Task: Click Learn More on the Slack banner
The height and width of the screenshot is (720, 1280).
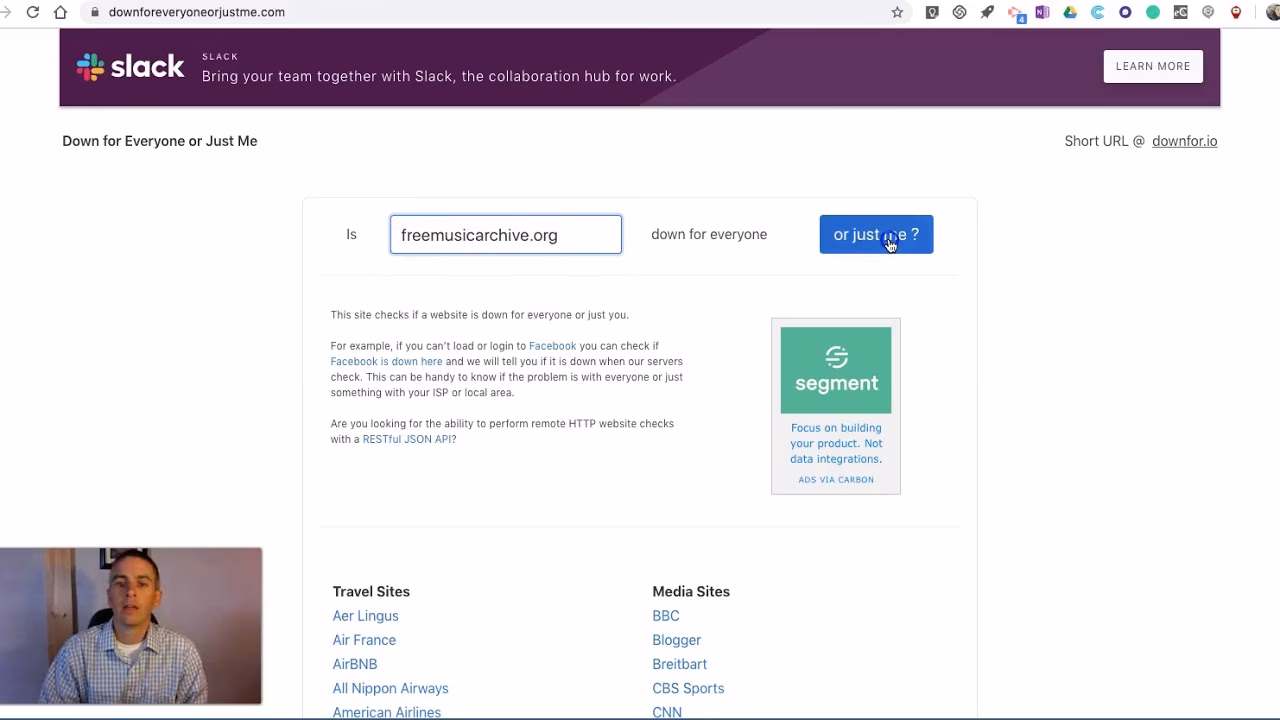Action: [1153, 66]
